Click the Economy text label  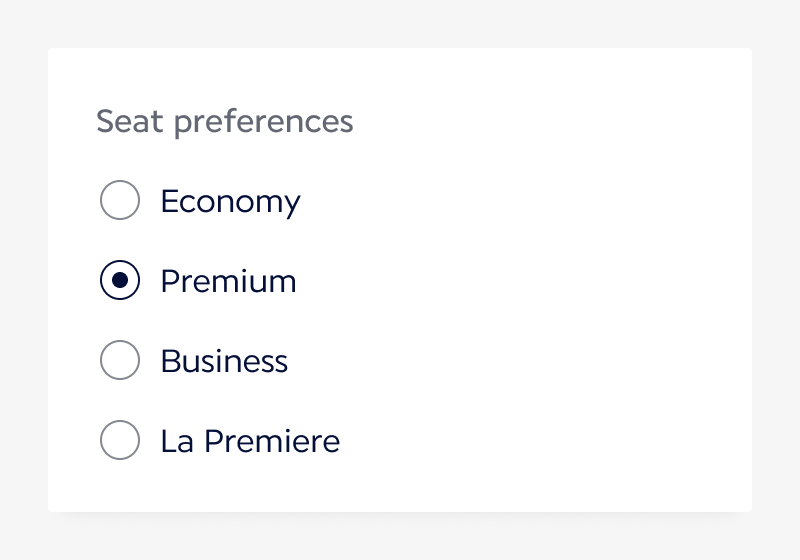230,202
